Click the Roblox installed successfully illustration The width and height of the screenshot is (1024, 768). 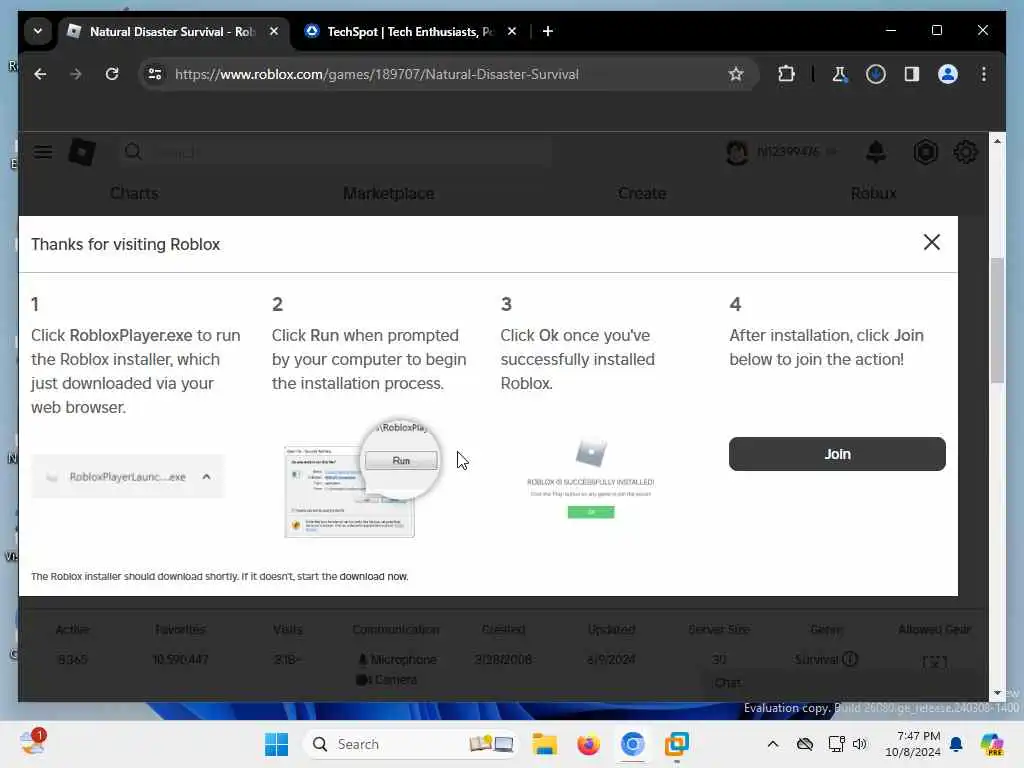[x=590, y=479]
